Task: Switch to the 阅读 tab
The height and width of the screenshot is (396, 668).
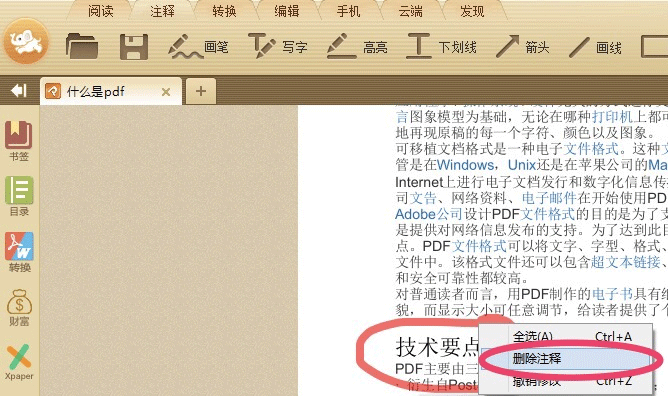Action: [101, 11]
